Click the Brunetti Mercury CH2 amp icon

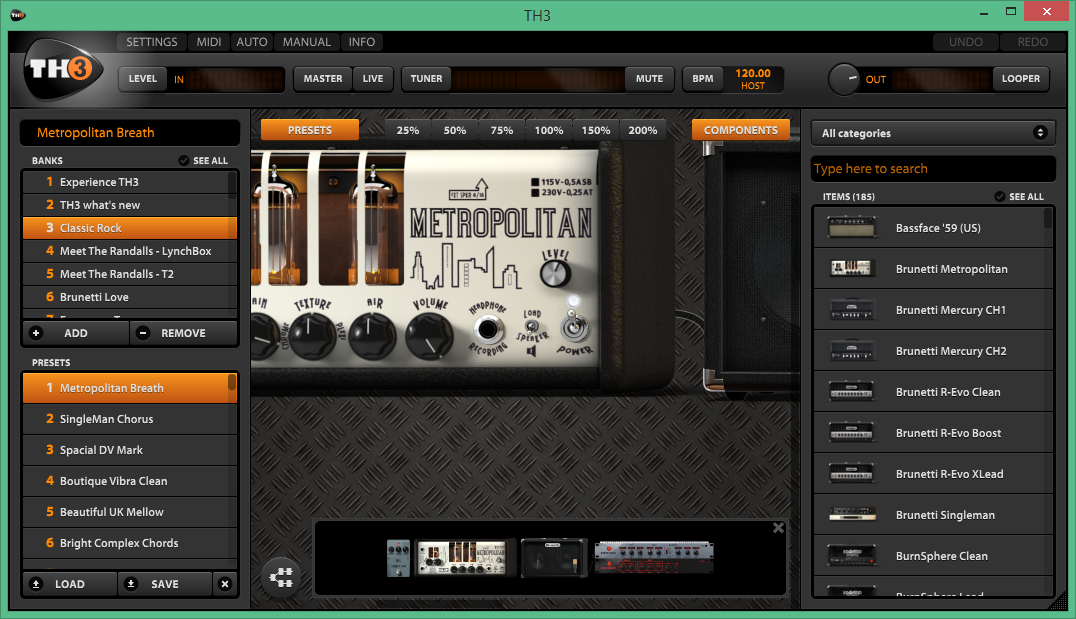pos(852,351)
